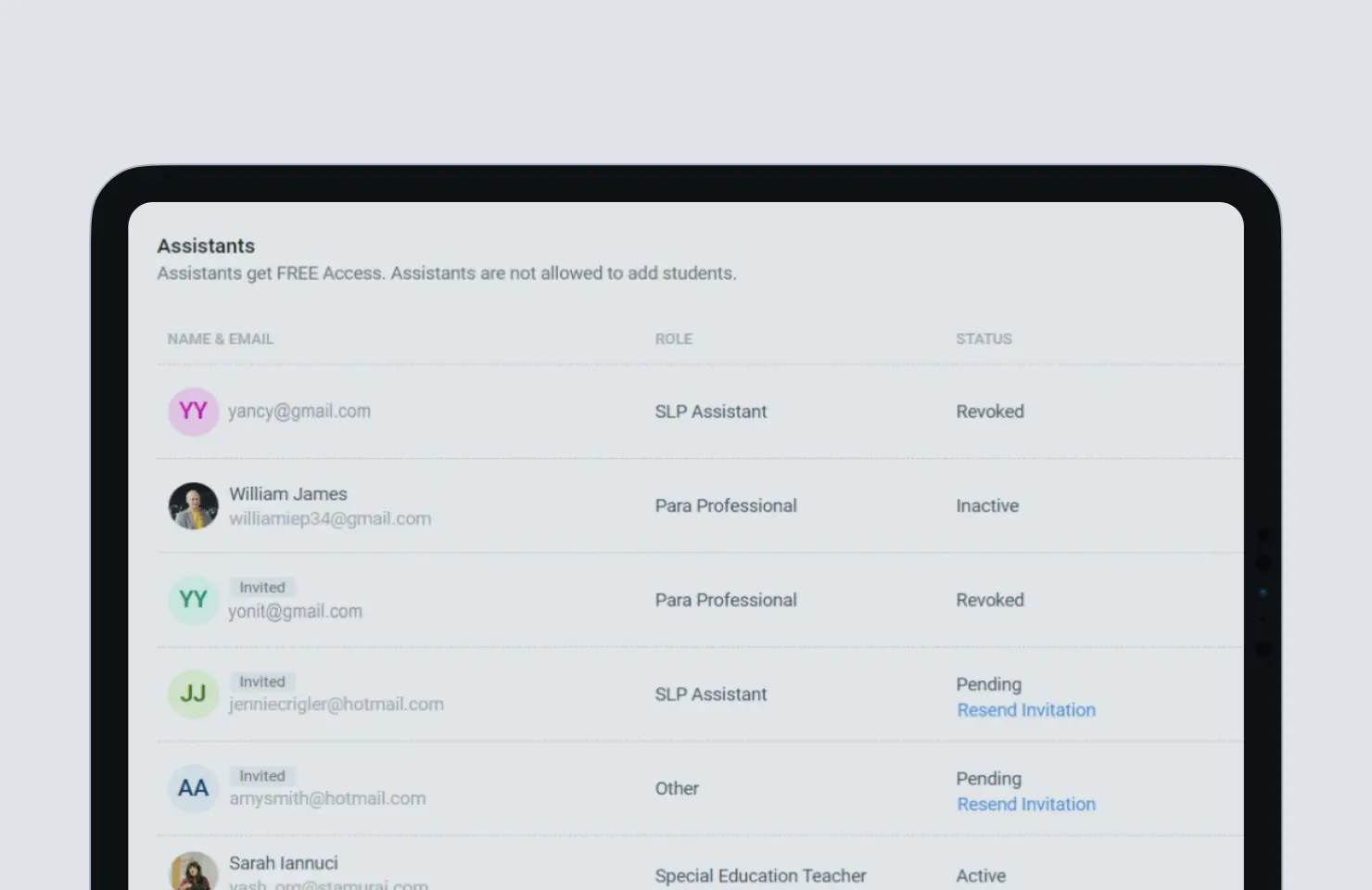Click jenniecrigler@hotmail.com email address
1372x890 pixels.
pyautogui.click(x=337, y=705)
